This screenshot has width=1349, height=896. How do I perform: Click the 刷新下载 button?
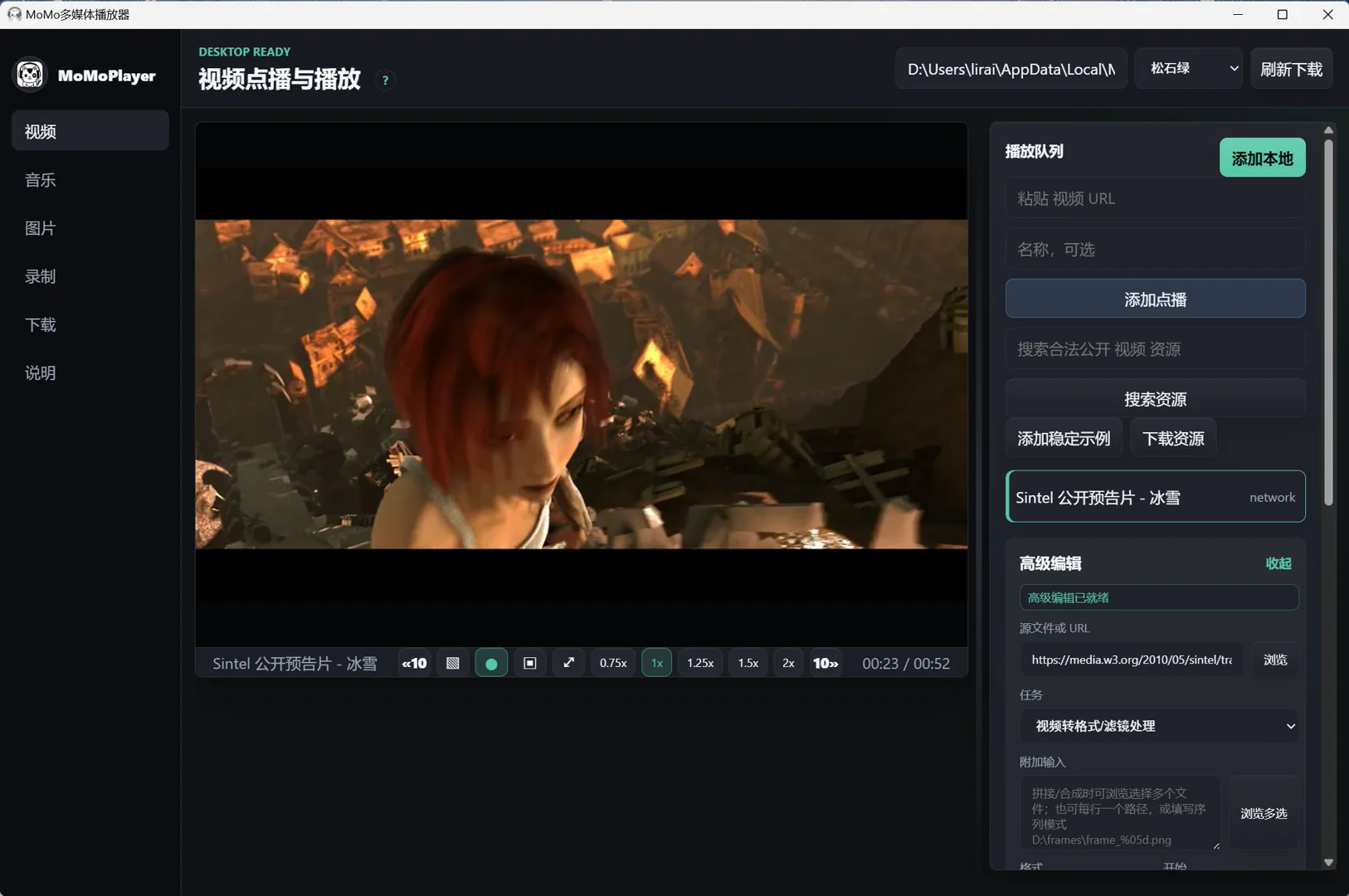click(x=1292, y=69)
